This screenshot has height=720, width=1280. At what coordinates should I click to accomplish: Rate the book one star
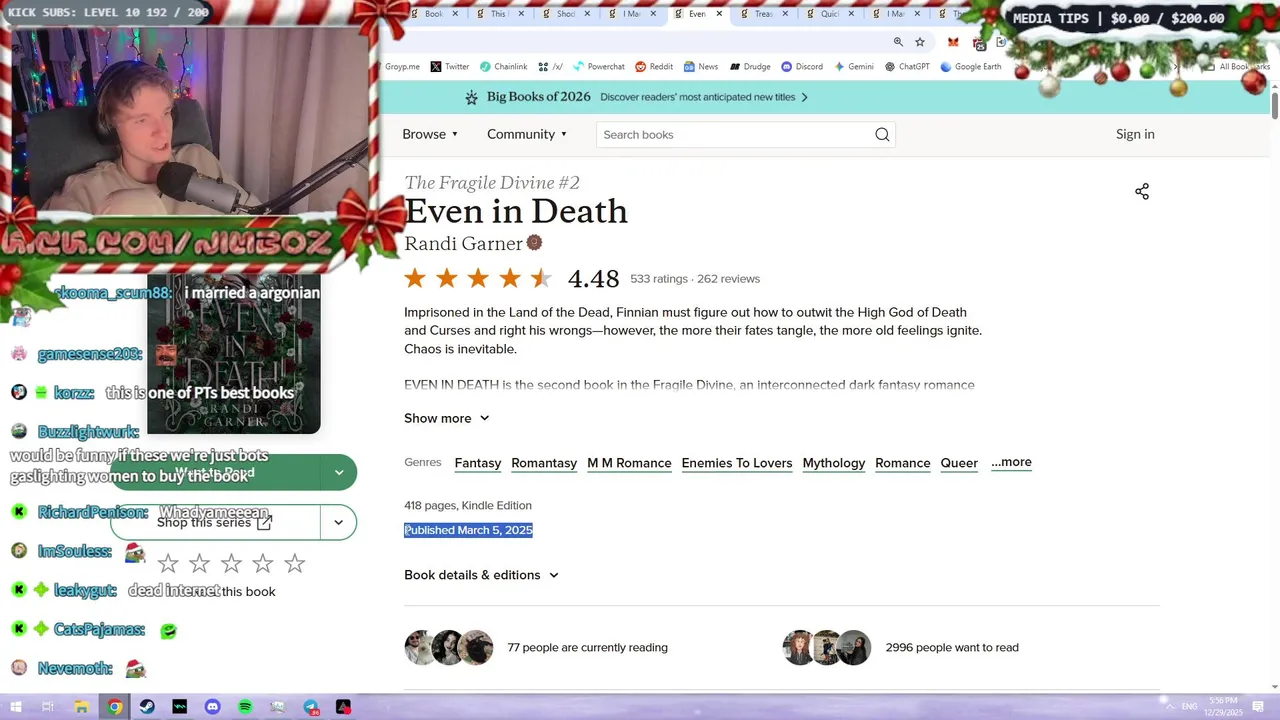tap(168, 564)
